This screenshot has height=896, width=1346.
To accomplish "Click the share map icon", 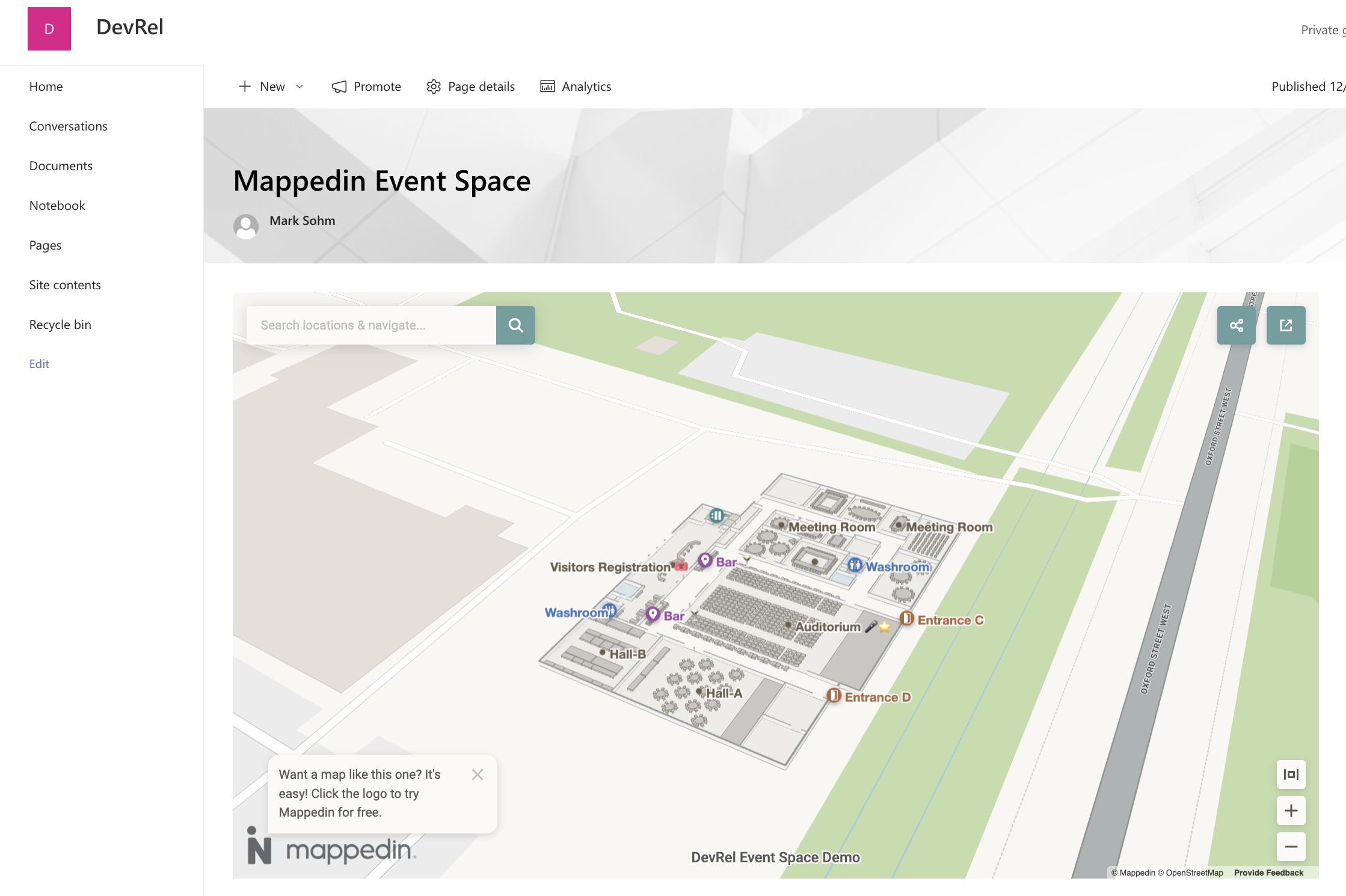I will pyautogui.click(x=1236, y=325).
